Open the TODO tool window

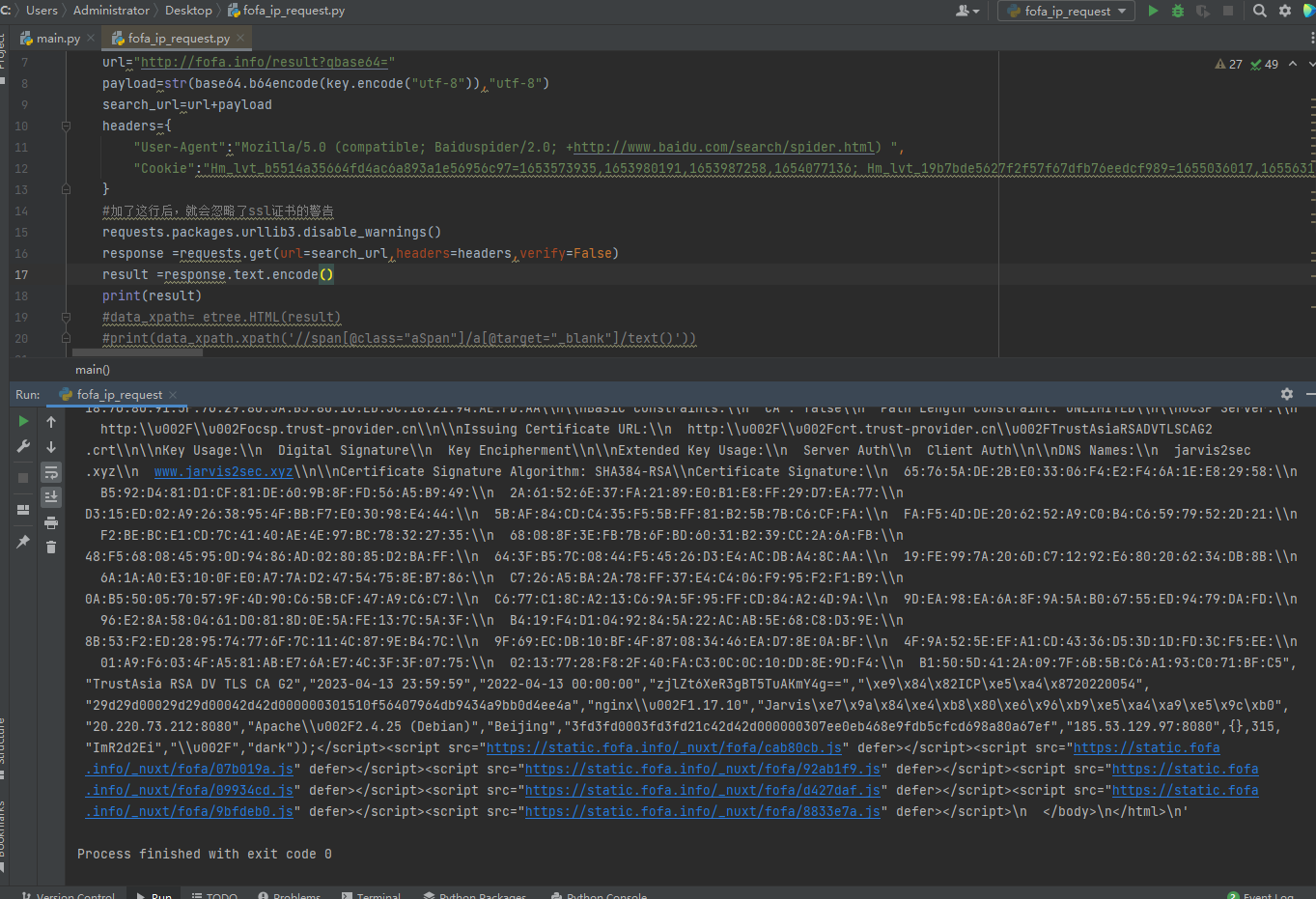click(x=214, y=894)
